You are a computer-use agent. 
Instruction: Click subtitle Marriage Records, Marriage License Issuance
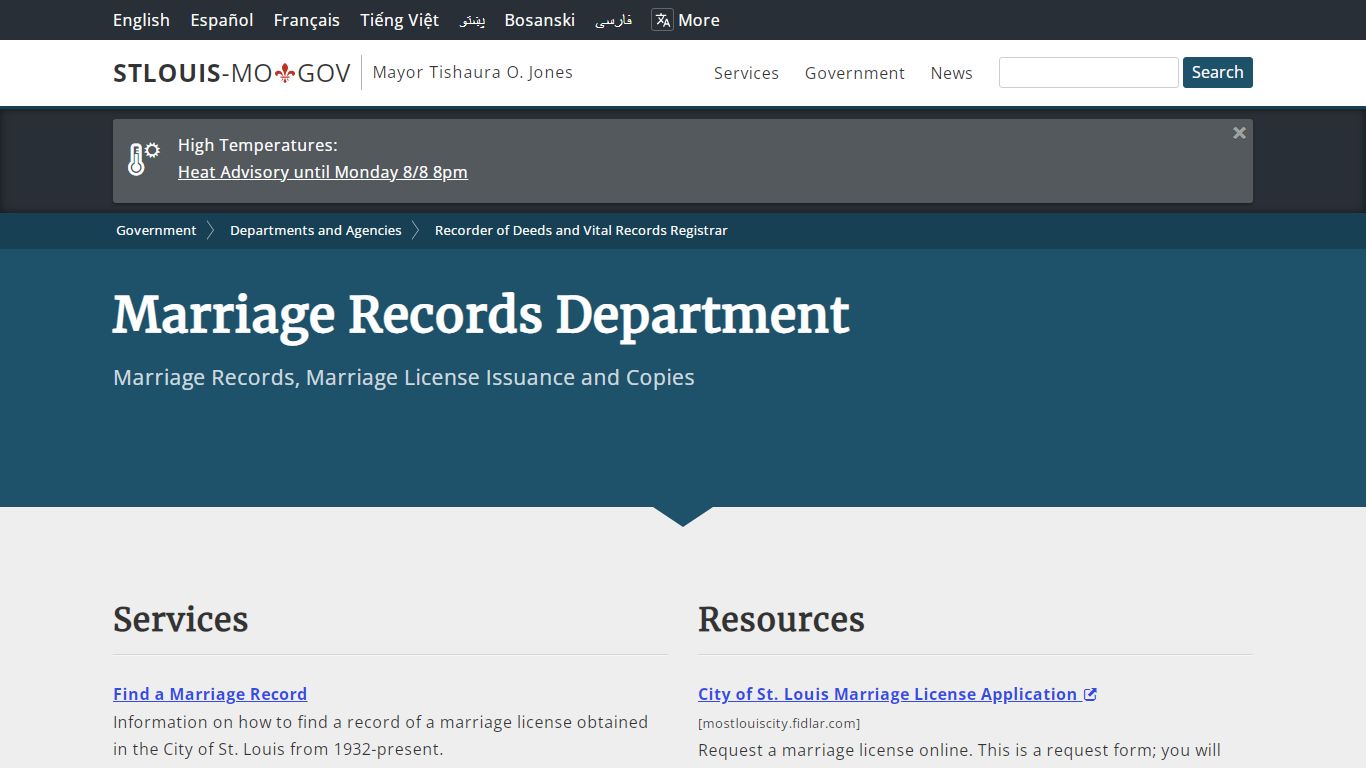pos(404,378)
